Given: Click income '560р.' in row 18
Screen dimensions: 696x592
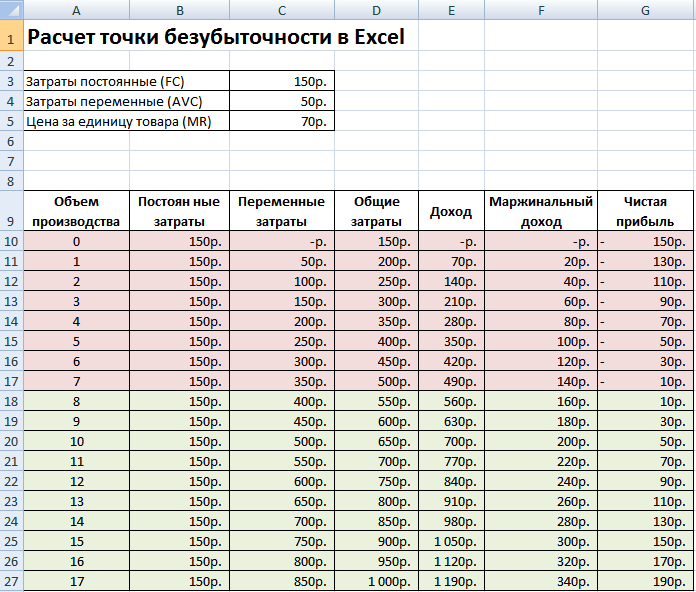Looking at the screenshot, I should 451,401.
